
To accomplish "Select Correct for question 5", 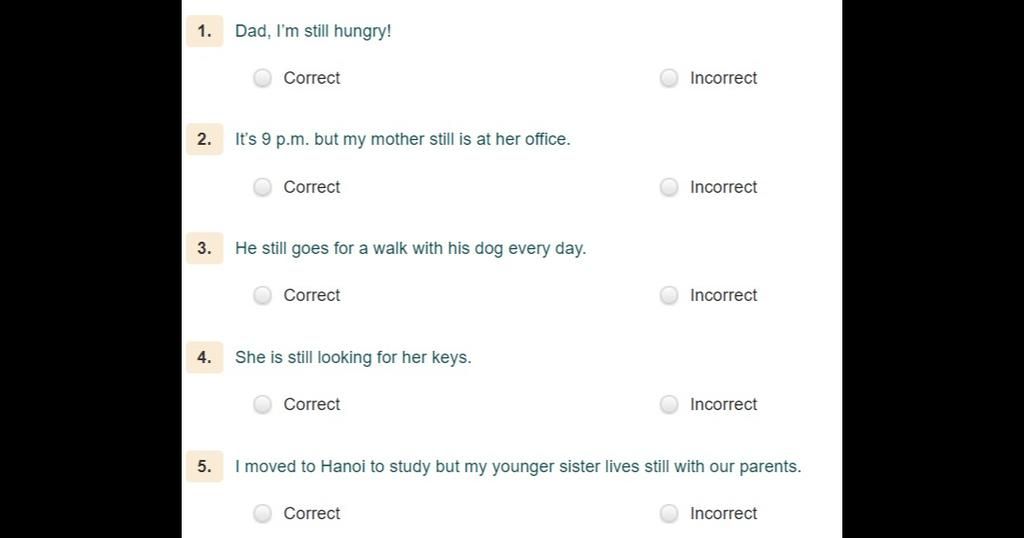I will [263, 514].
